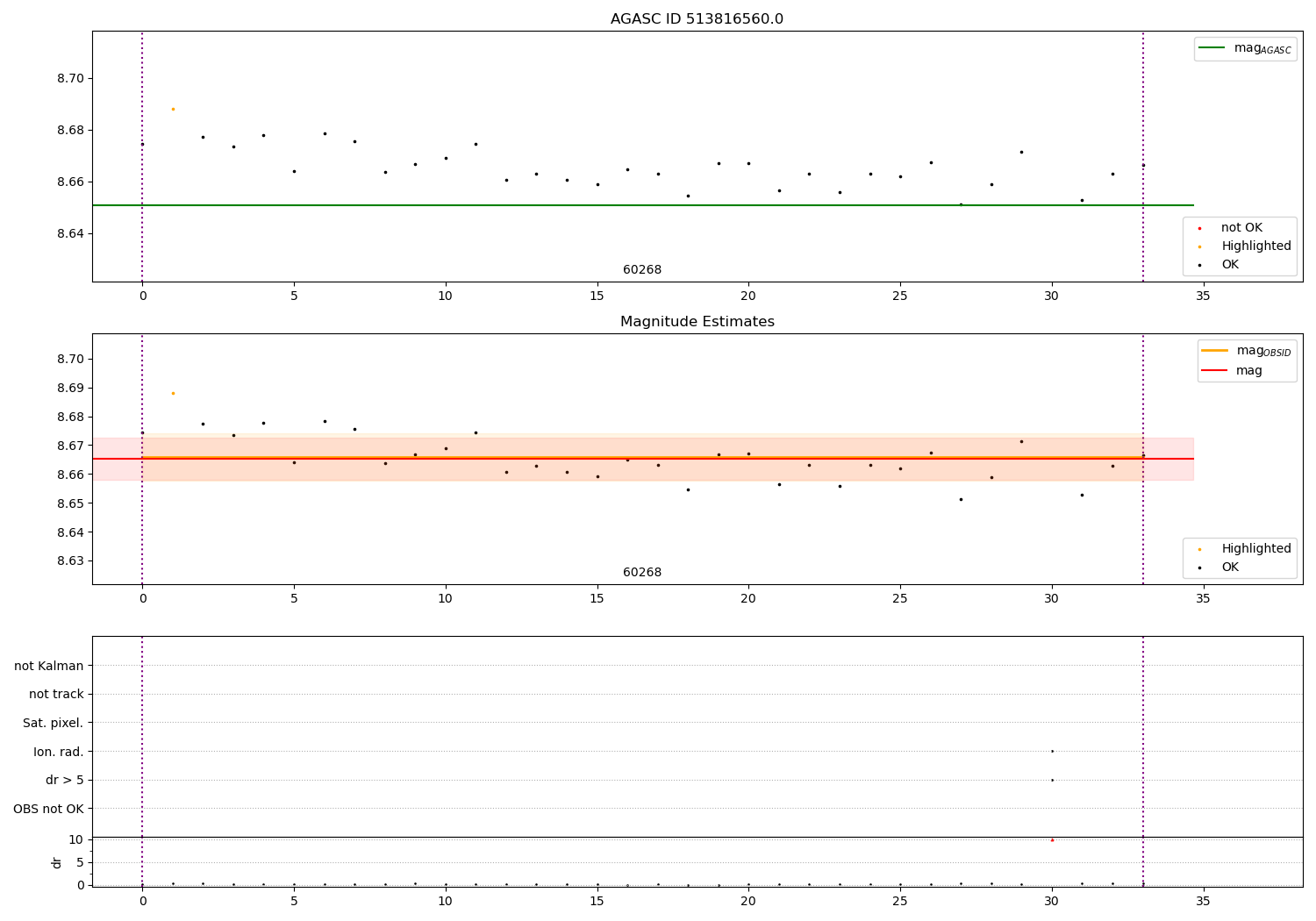
Task: Click the 60268 label in the top plot
Action: (642, 270)
